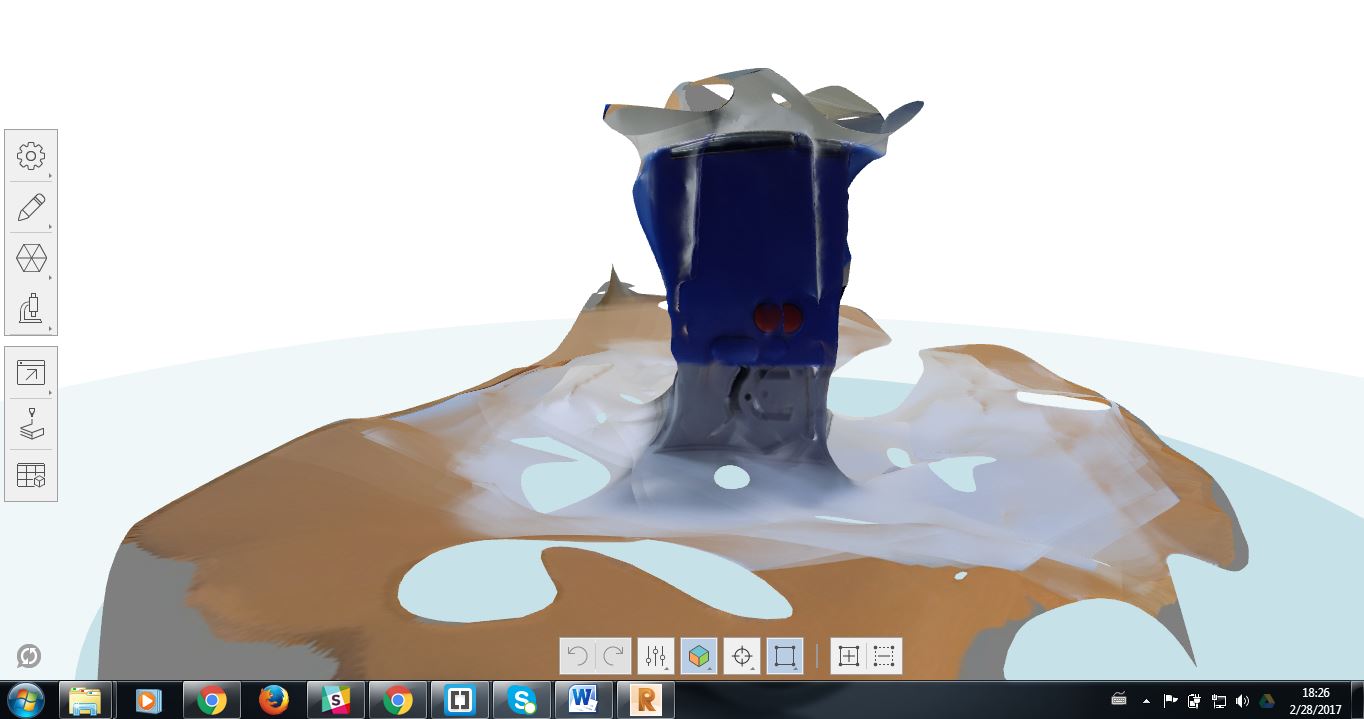Launch the media player taskbar icon

pyautogui.click(x=148, y=700)
